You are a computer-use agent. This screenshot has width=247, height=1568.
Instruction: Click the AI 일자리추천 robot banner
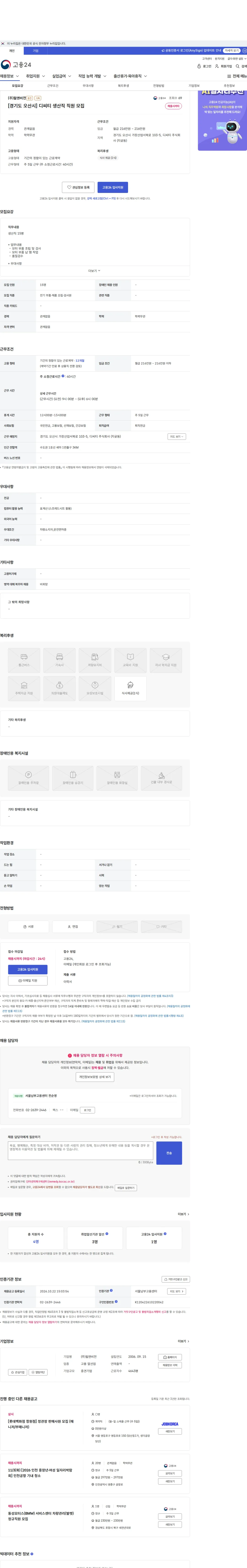coord(222,121)
